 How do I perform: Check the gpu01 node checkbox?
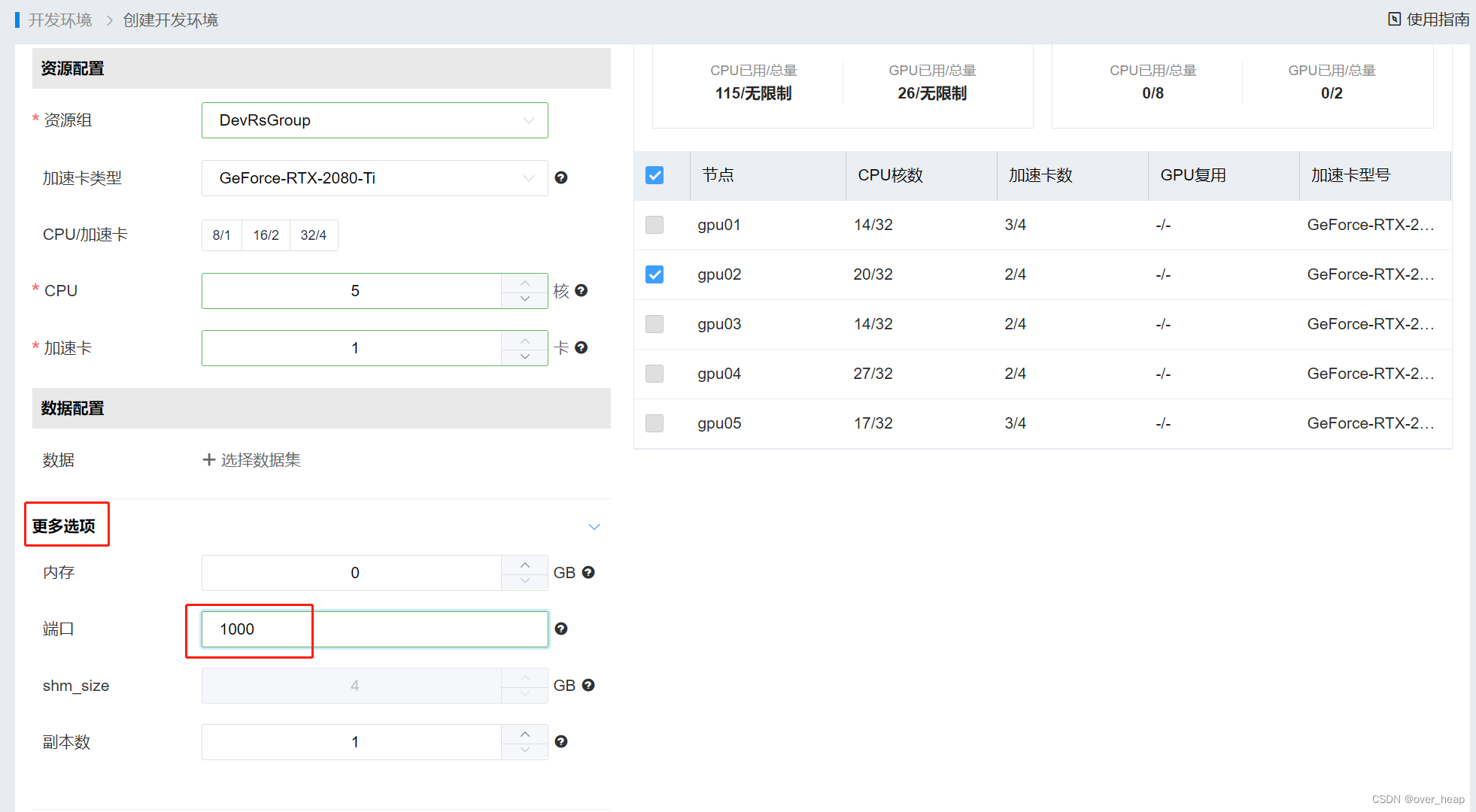coord(654,226)
